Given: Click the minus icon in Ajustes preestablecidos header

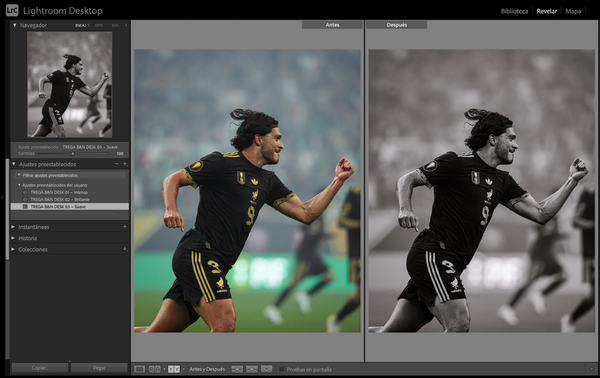Looking at the screenshot, I should pyautogui.click(x=116, y=164).
